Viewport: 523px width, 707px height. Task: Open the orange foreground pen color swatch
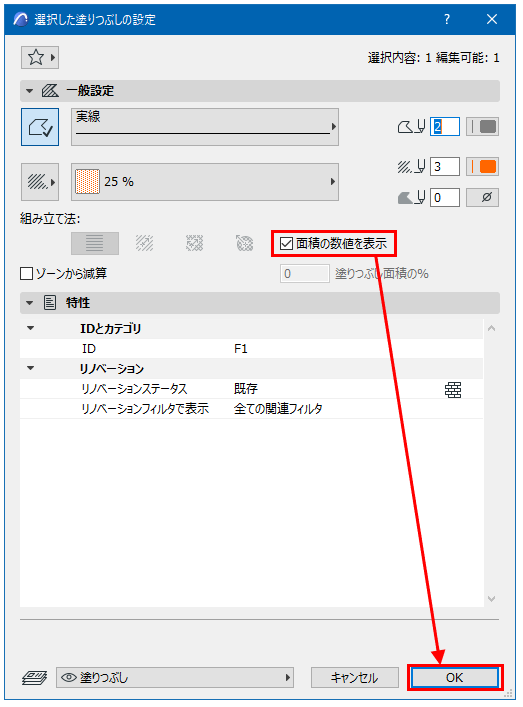pyautogui.click(x=482, y=167)
